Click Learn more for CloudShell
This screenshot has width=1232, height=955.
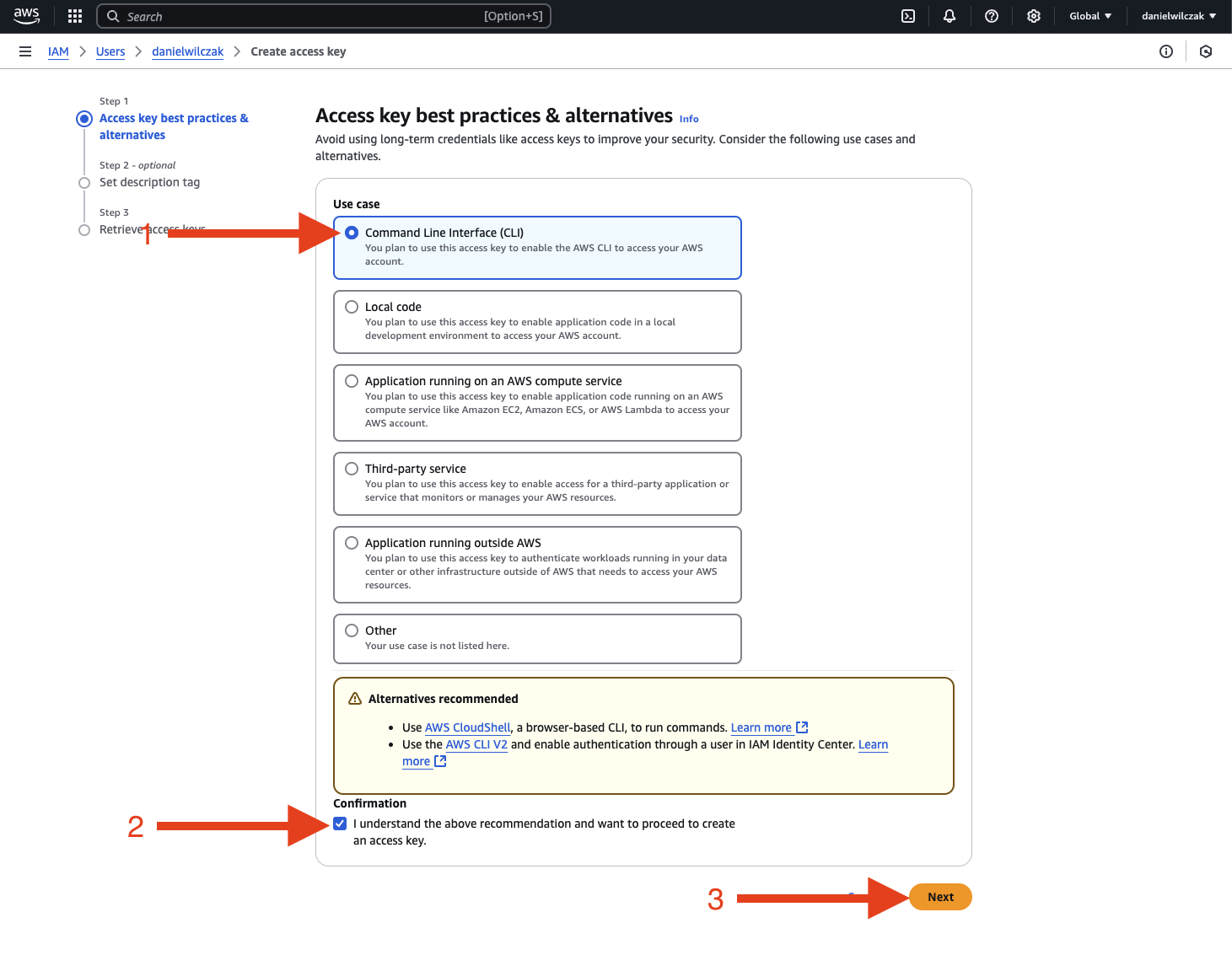(761, 727)
